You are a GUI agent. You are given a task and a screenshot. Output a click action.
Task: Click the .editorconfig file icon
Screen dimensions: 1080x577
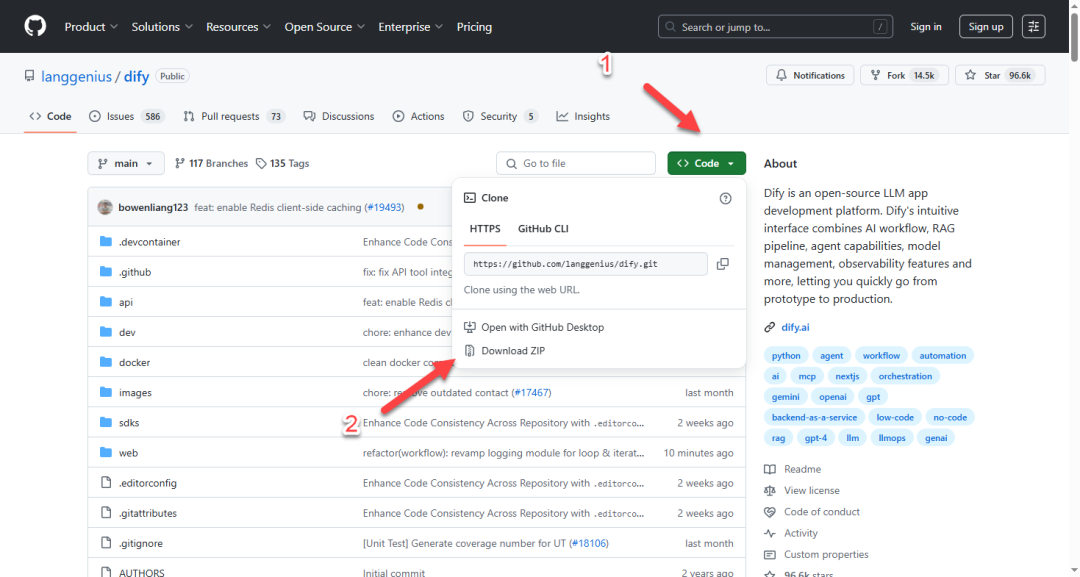pos(105,483)
